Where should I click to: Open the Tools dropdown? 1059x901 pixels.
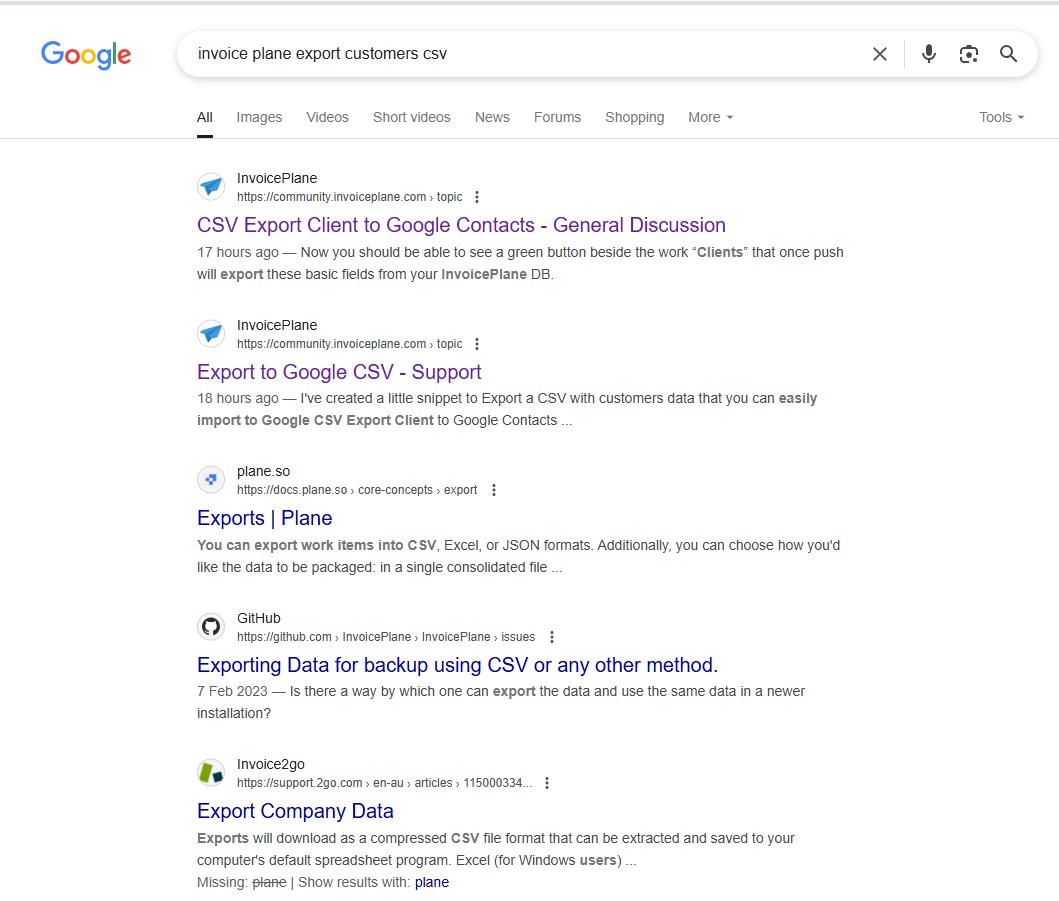tap(1002, 118)
